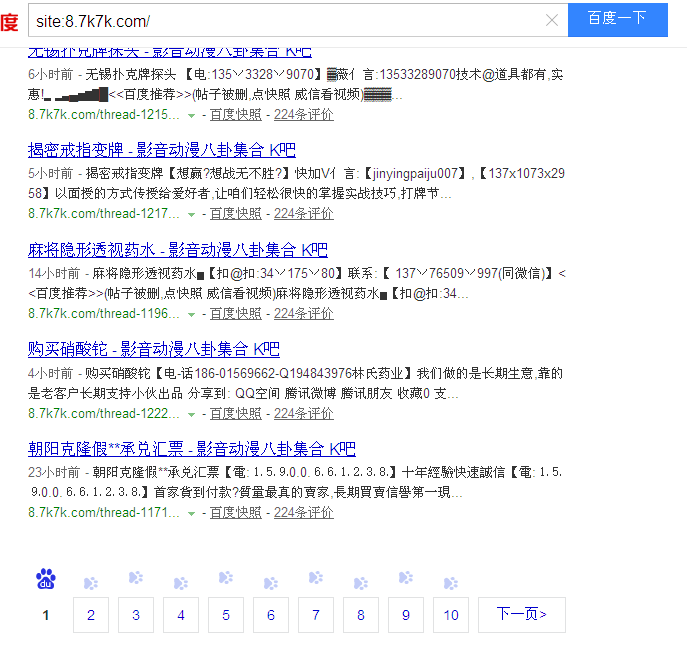
Task: Click the green URL 8.7k7k.com/thread-1222...
Action: (x=104, y=414)
